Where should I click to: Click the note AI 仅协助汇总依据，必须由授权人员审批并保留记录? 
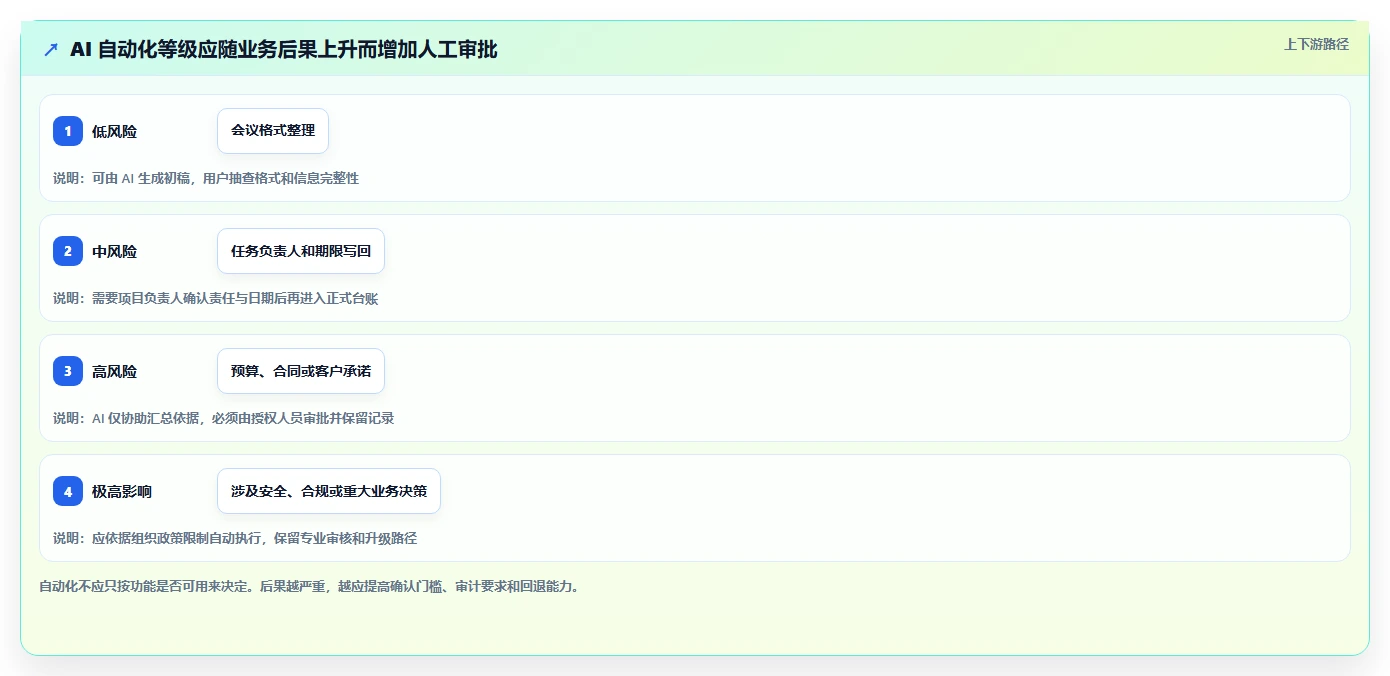(x=243, y=418)
